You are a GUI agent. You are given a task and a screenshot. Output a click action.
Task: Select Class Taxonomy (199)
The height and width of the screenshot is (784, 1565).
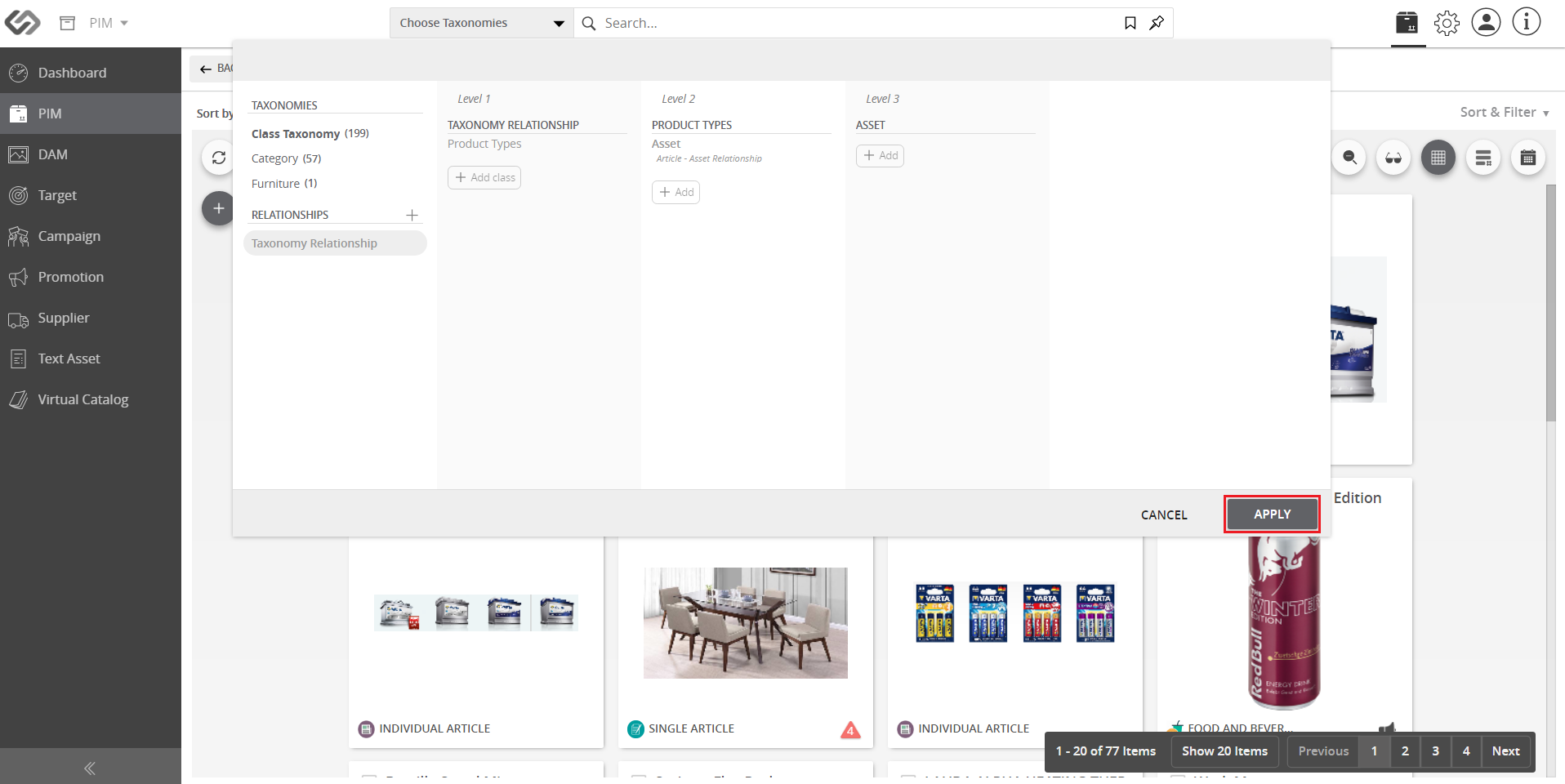click(x=310, y=133)
